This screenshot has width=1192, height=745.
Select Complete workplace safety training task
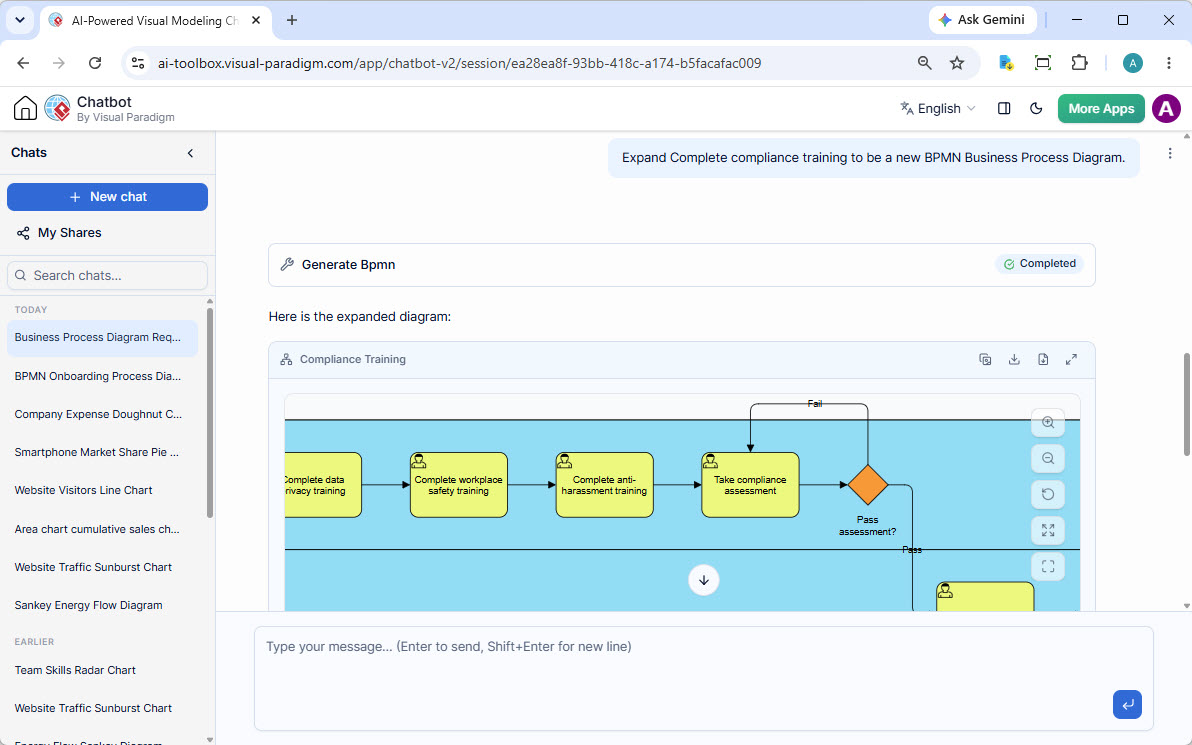click(x=458, y=485)
